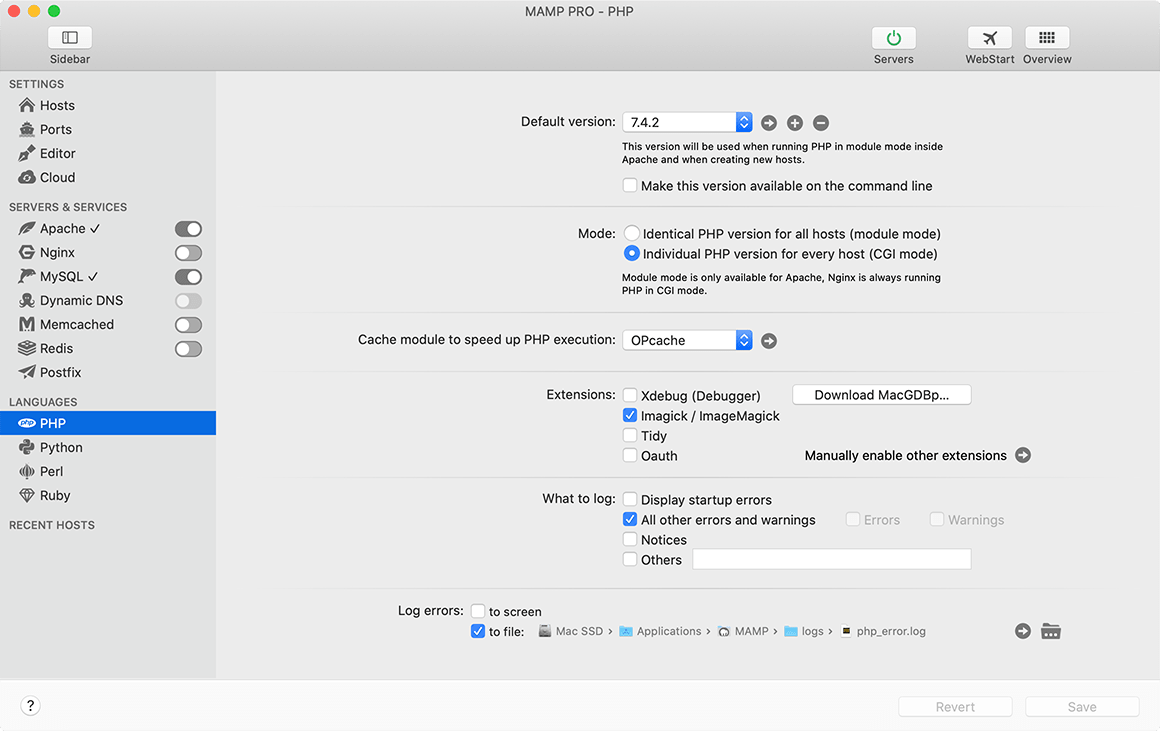1160x731 pixels.
Task: Open WebStart airplane icon
Action: coord(989,38)
